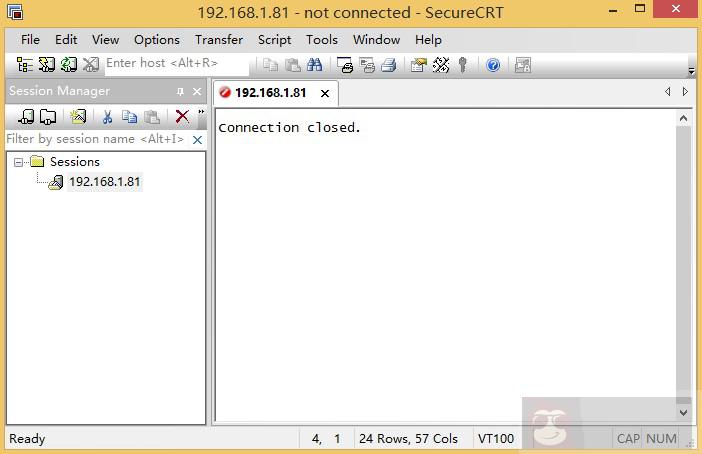Screen dimensions: 702x454
Task: Click the tab scroll left arrow
Action: [x=668, y=91]
